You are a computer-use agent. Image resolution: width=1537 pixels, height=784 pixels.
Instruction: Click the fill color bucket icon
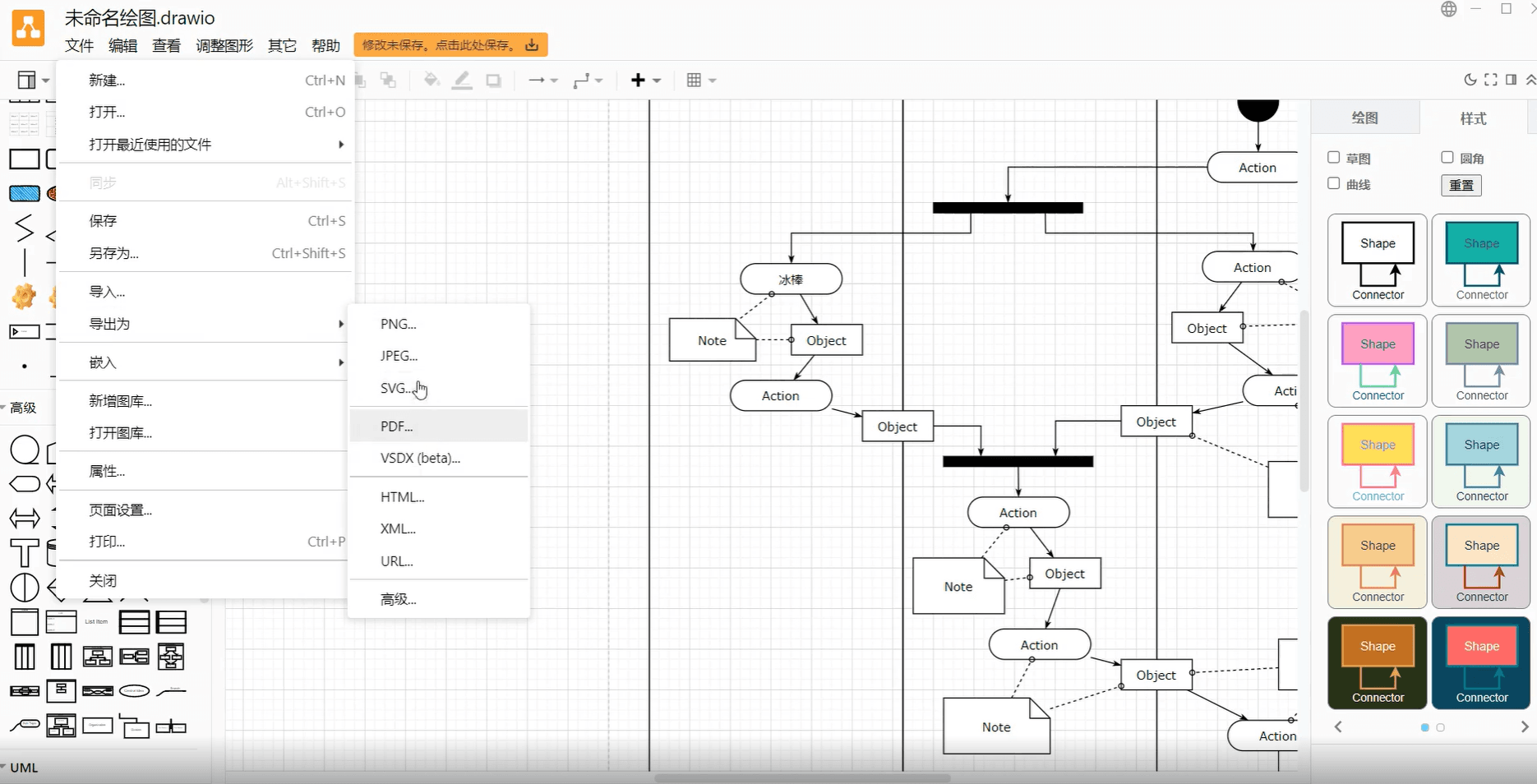(x=431, y=80)
